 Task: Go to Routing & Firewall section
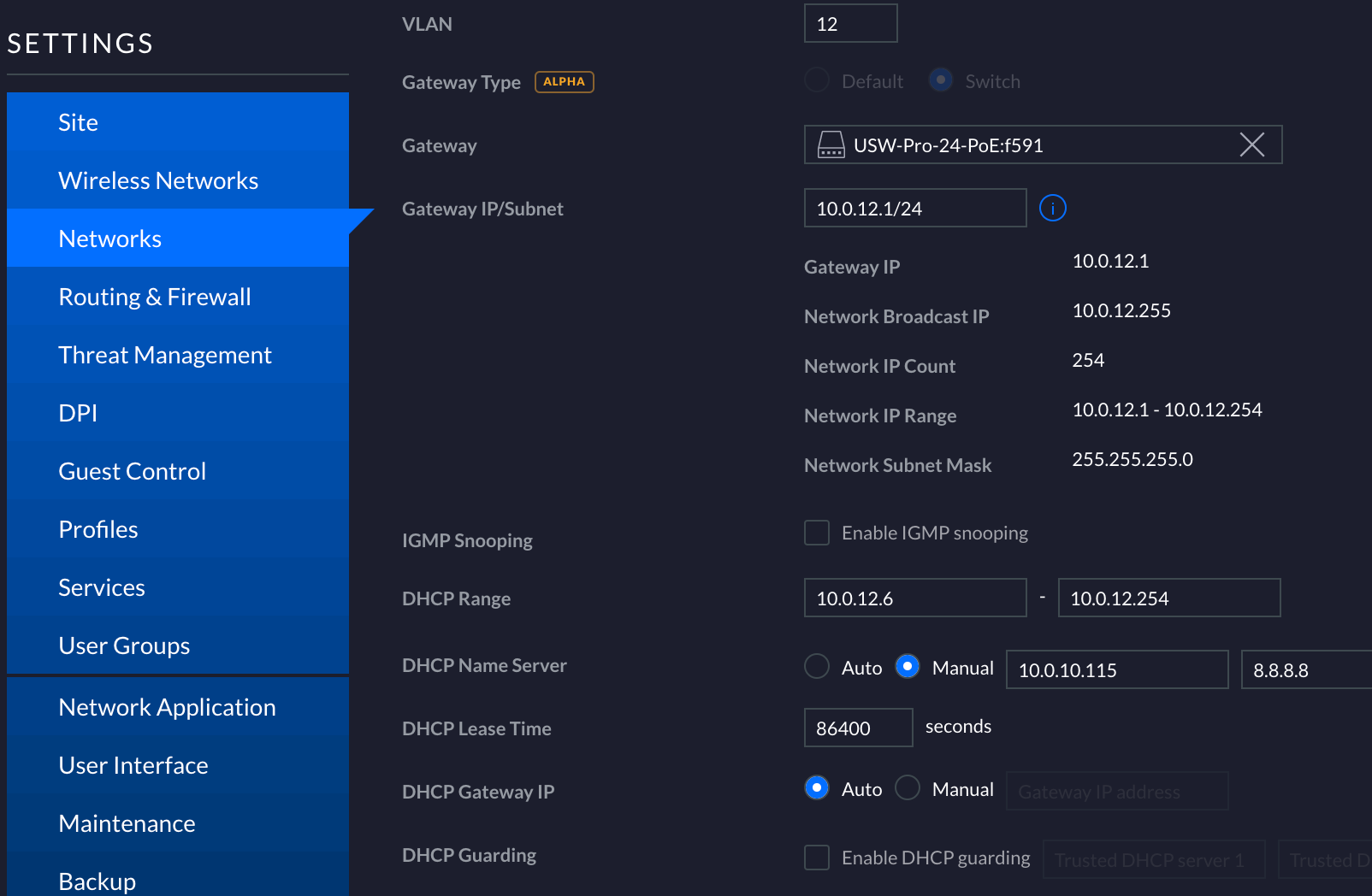(x=155, y=297)
